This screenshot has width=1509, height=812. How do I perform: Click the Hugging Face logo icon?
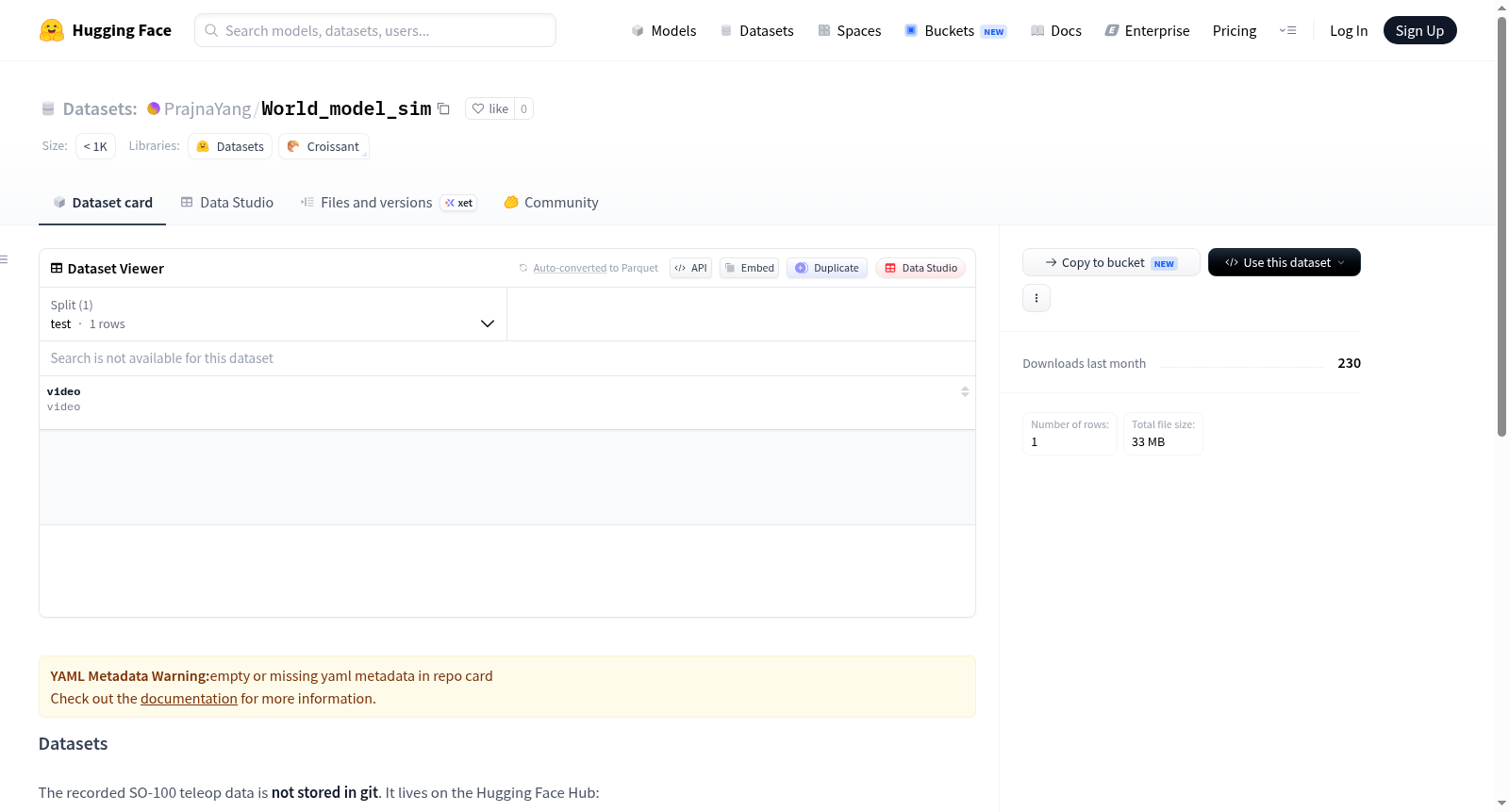pos(52,30)
